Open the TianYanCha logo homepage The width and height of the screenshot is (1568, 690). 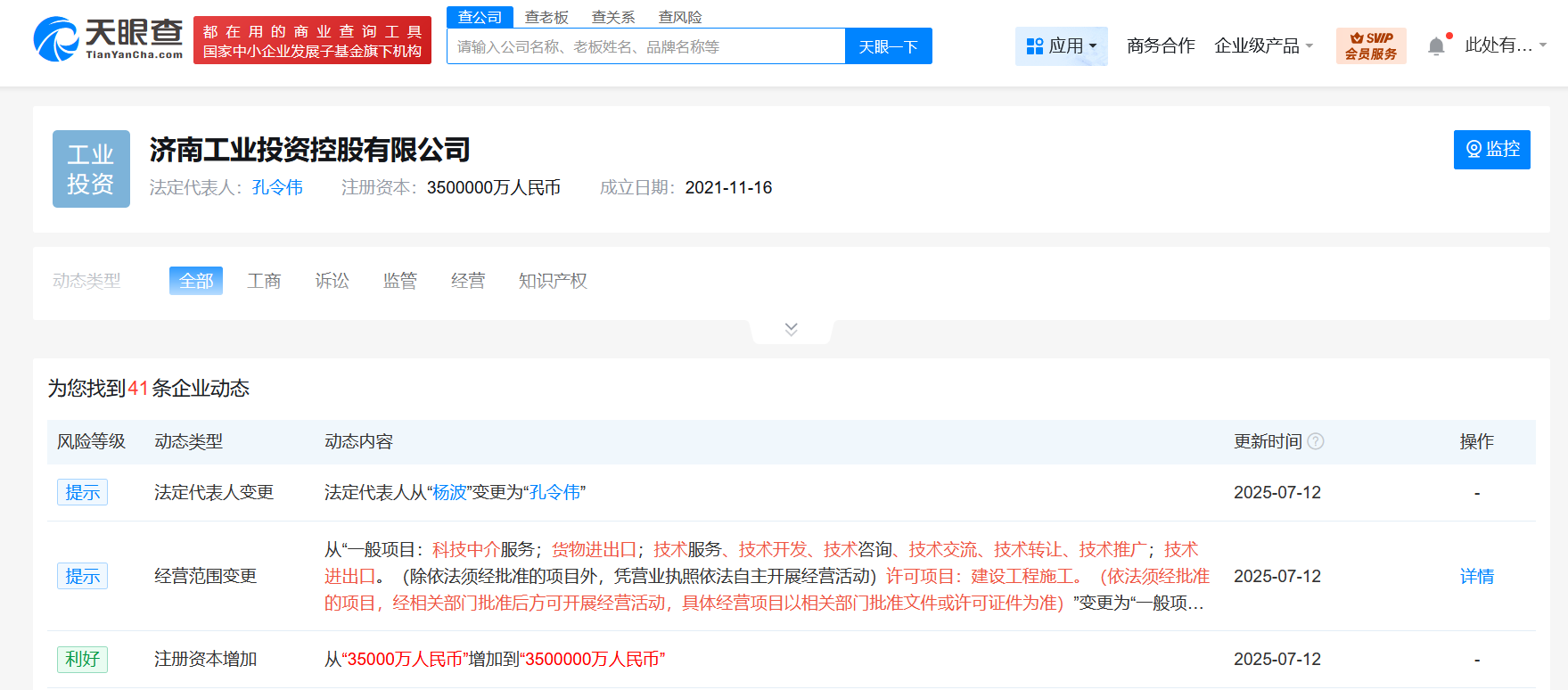[108, 40]
